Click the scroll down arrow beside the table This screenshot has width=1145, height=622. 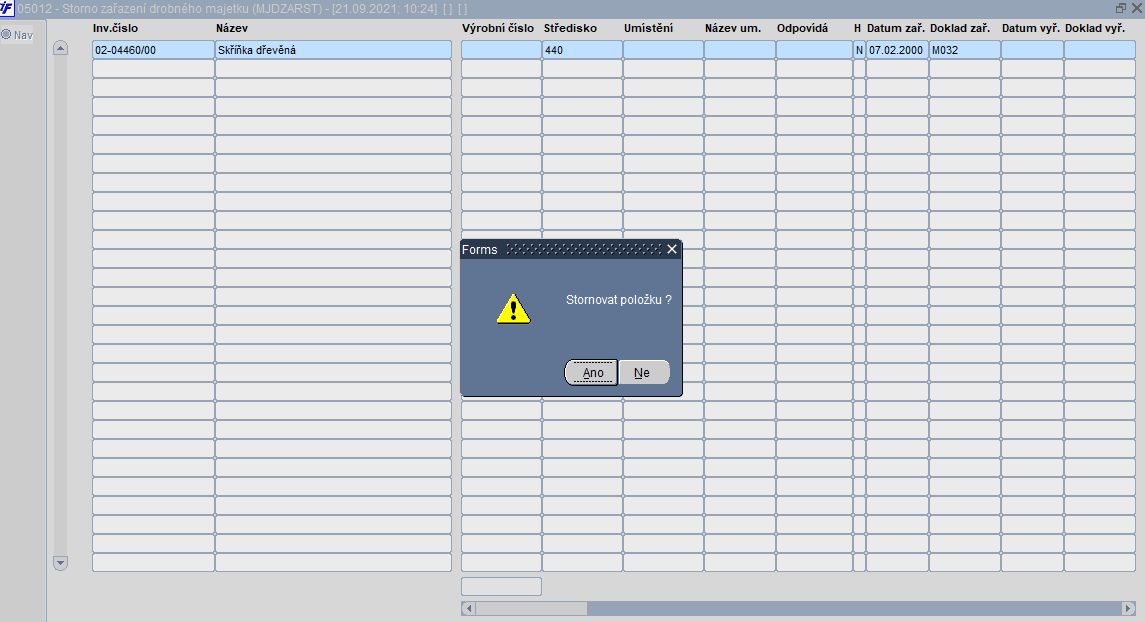pyautogui.click(x=61, y=563)
